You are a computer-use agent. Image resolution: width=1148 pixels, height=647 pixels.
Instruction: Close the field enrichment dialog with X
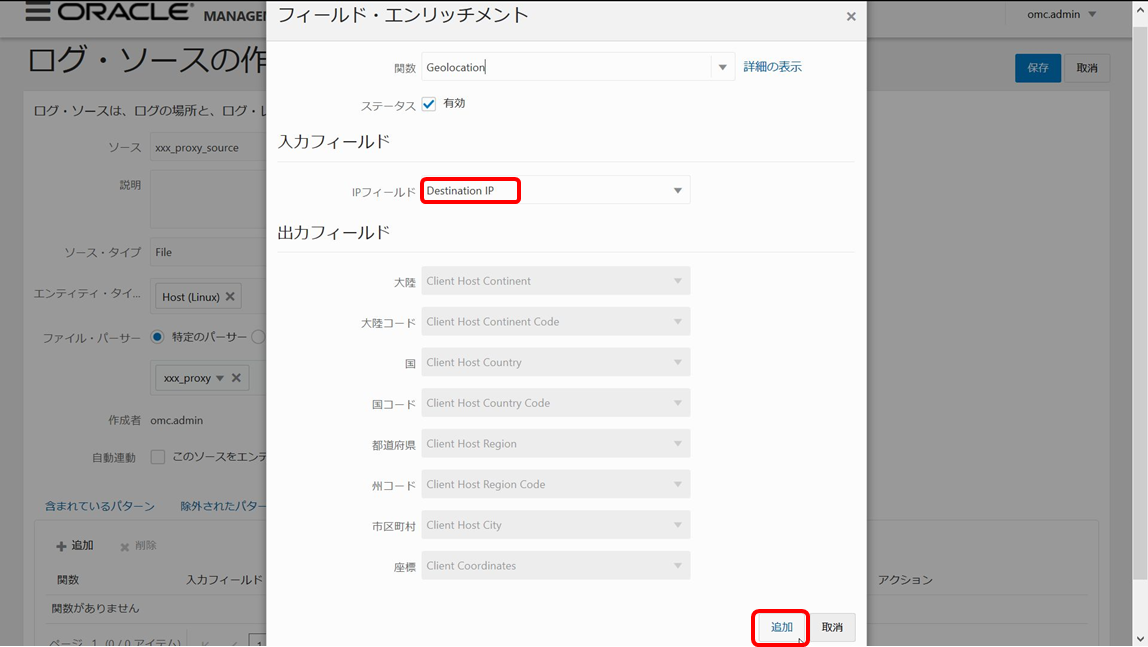(851, 16)
